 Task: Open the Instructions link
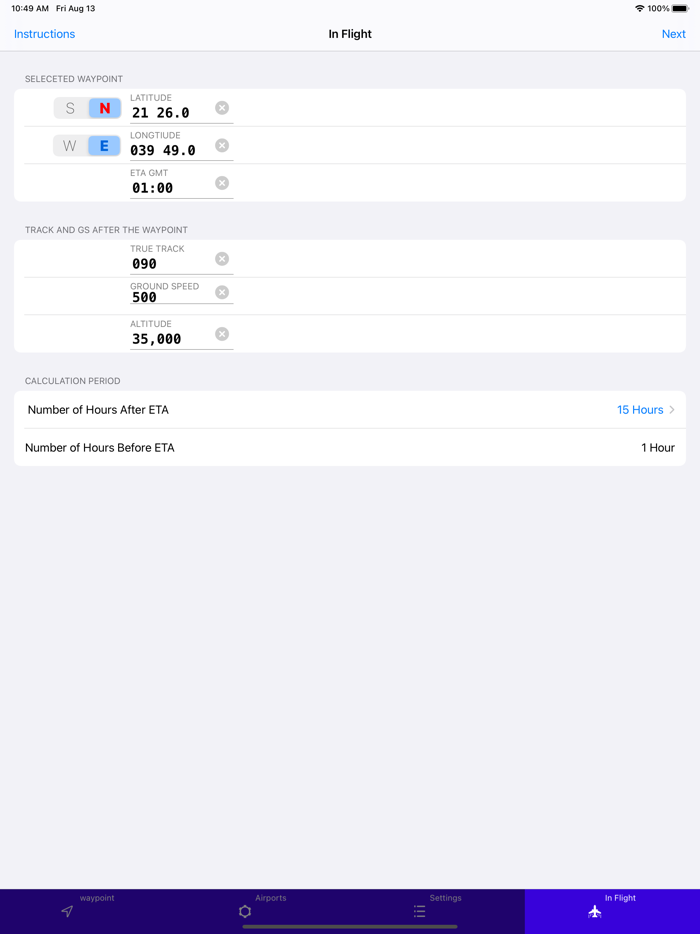click(44, 34)
